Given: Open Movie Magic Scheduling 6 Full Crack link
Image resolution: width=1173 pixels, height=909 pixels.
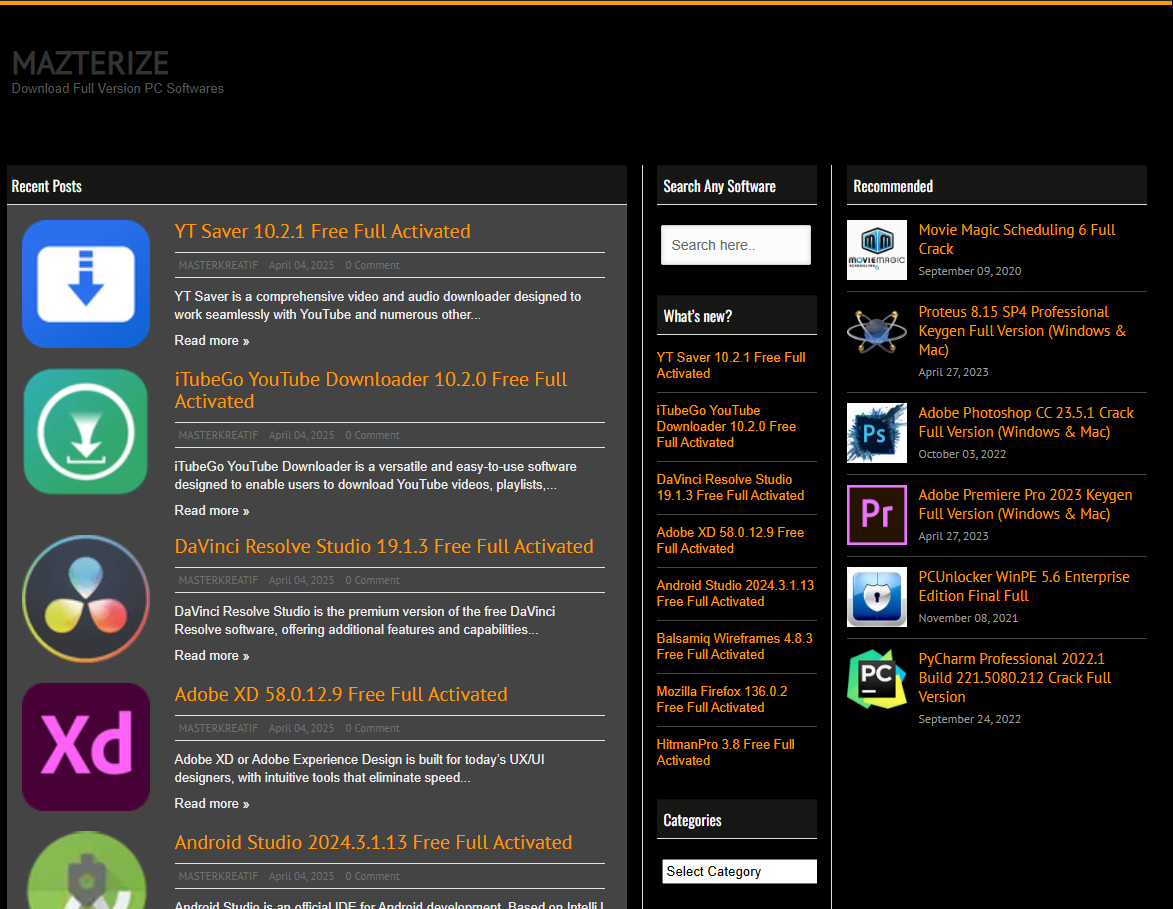Looking at the screenshot, I should click(x=1017, y=239).
